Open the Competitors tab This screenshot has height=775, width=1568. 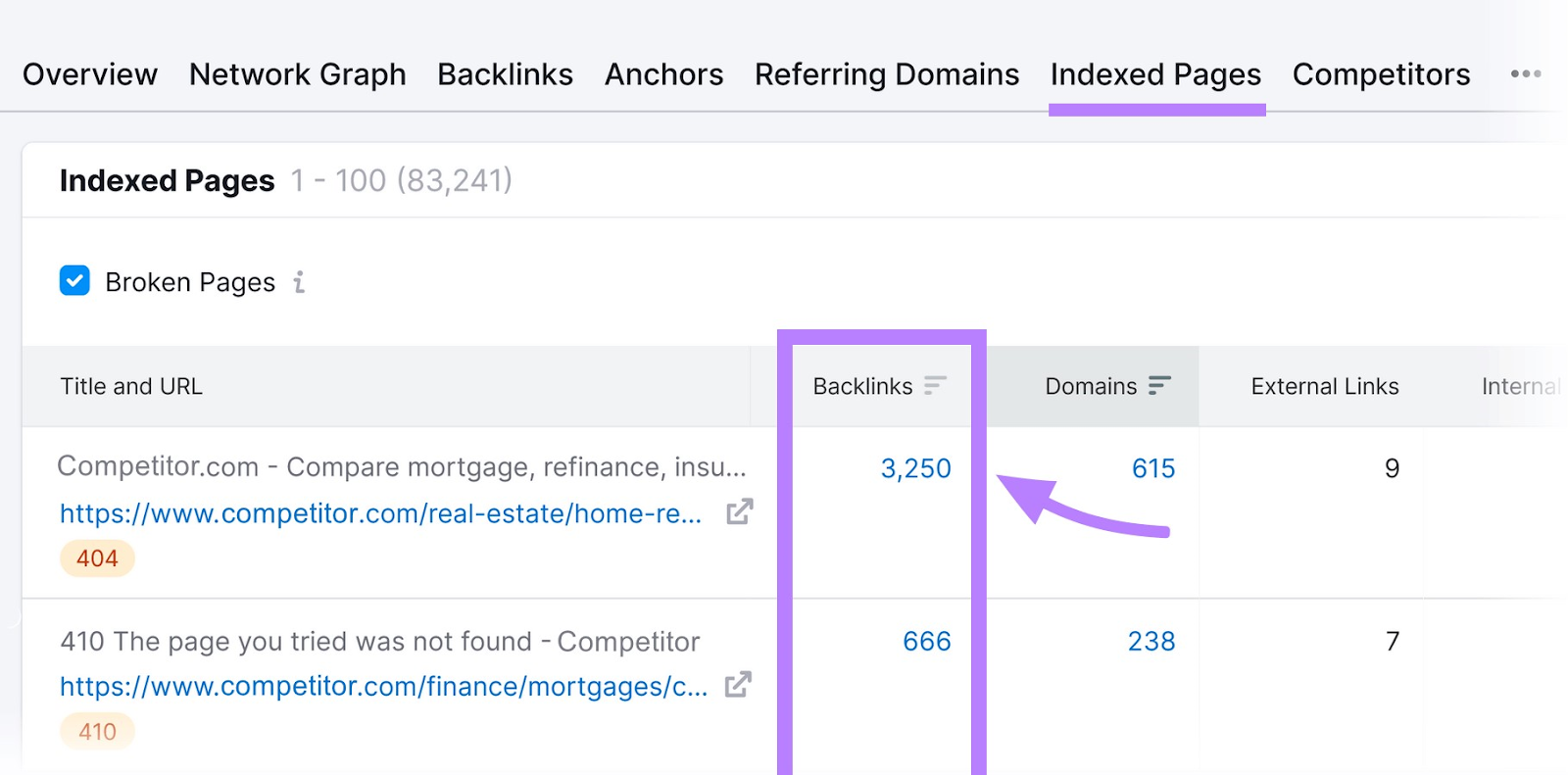coord(1381,73)
